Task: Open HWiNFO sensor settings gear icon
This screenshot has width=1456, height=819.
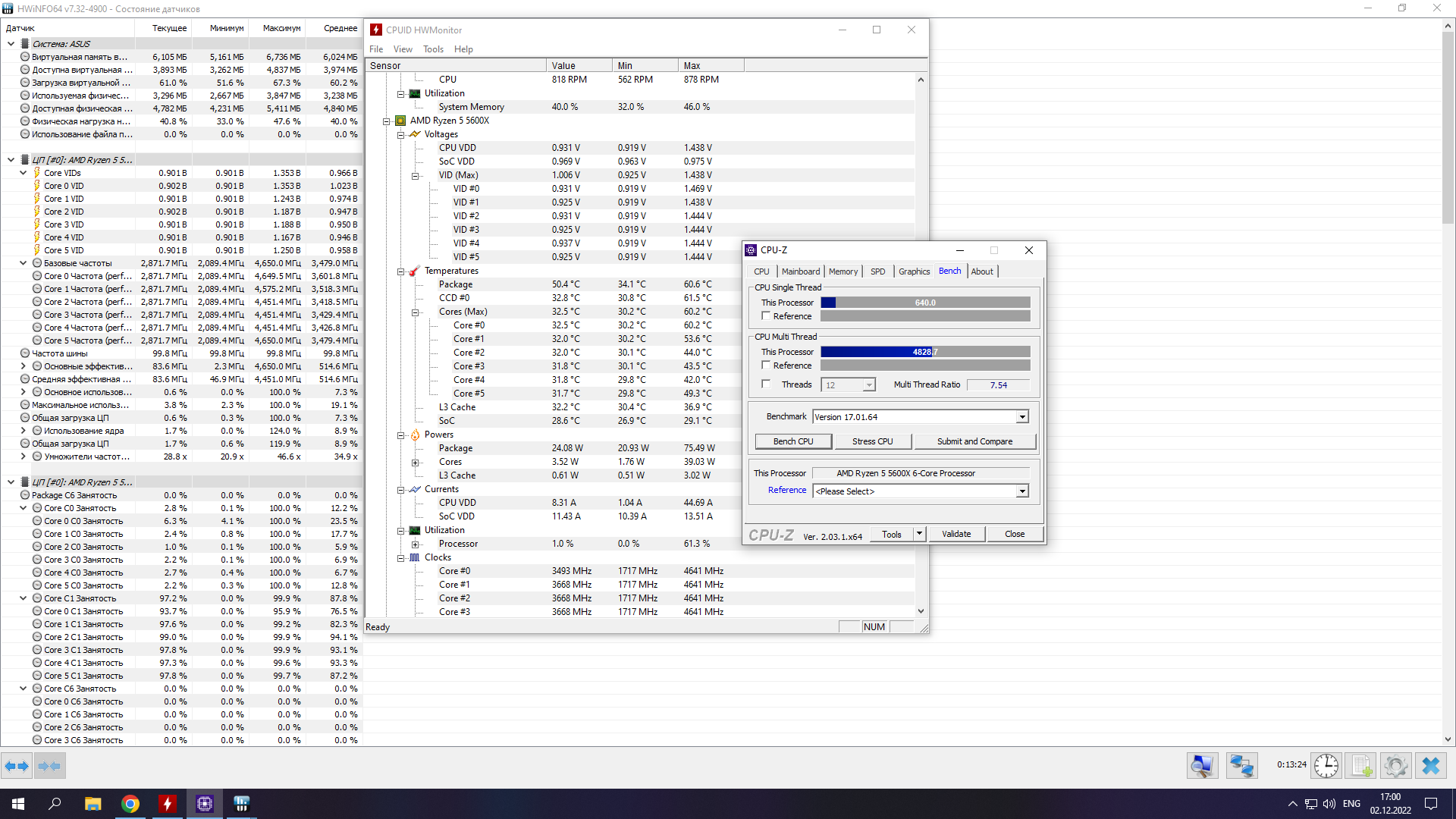Action: click(1395, 766)
